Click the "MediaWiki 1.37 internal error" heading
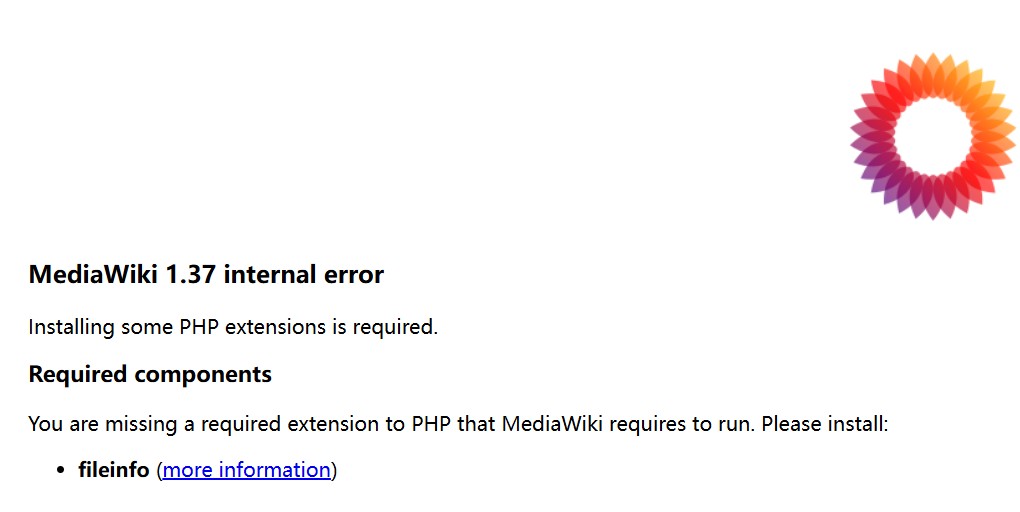The height and width of the screenshot is (512, 1020). pyautogui.click(x=206, y=275)
